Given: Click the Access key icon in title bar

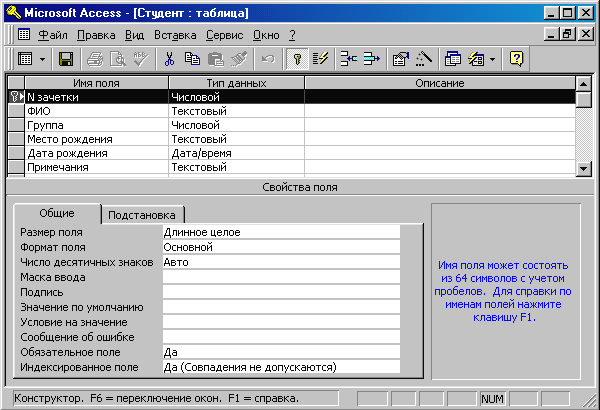Looking at the screenshot, I should click(x=14, y=13).
